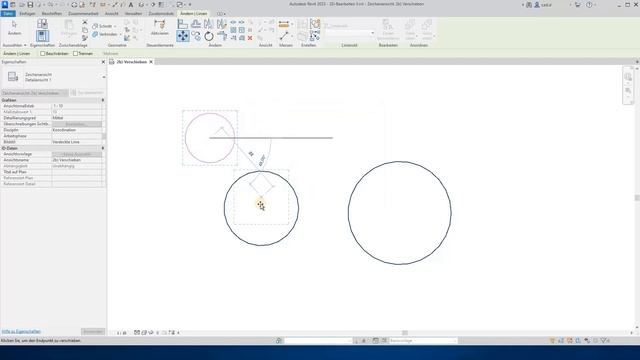Click the Verbinden geometry tool

[x=104, y=34]
